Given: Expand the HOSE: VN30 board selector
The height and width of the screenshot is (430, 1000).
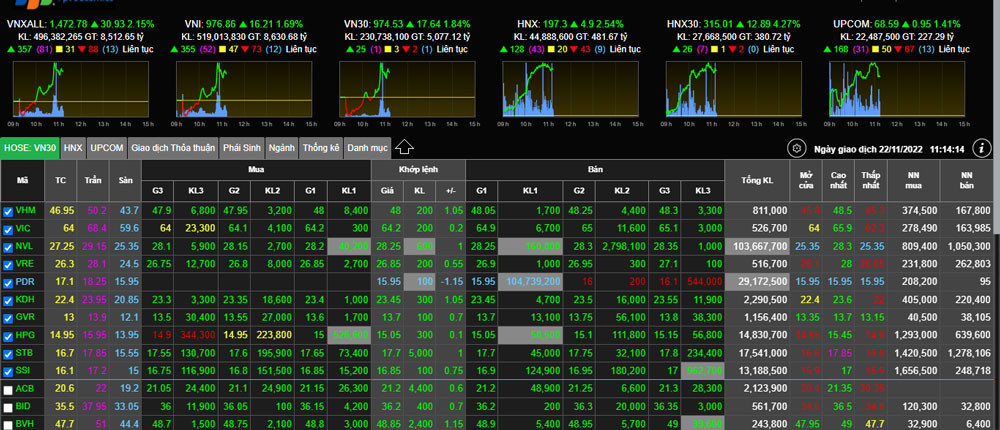Looking at the screenshot, I should (30, 148).
